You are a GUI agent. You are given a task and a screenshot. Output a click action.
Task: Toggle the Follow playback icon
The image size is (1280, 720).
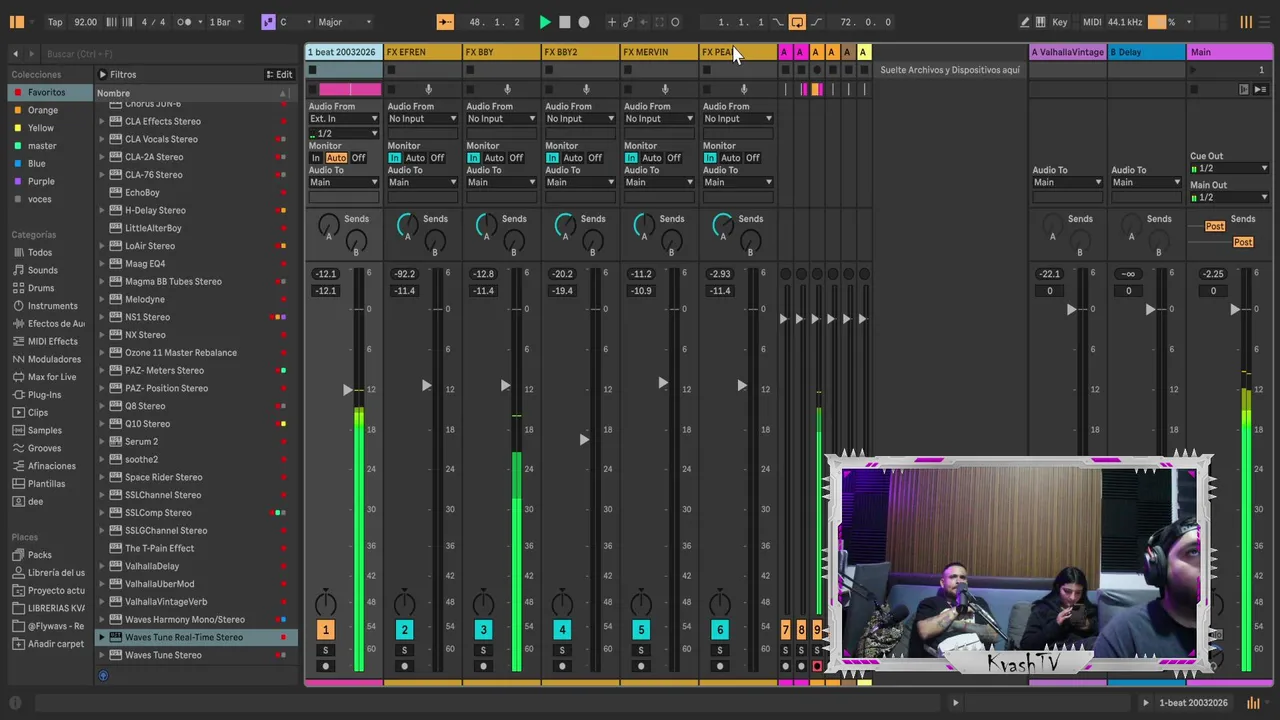pyautogui.click(x=445, y=22)
